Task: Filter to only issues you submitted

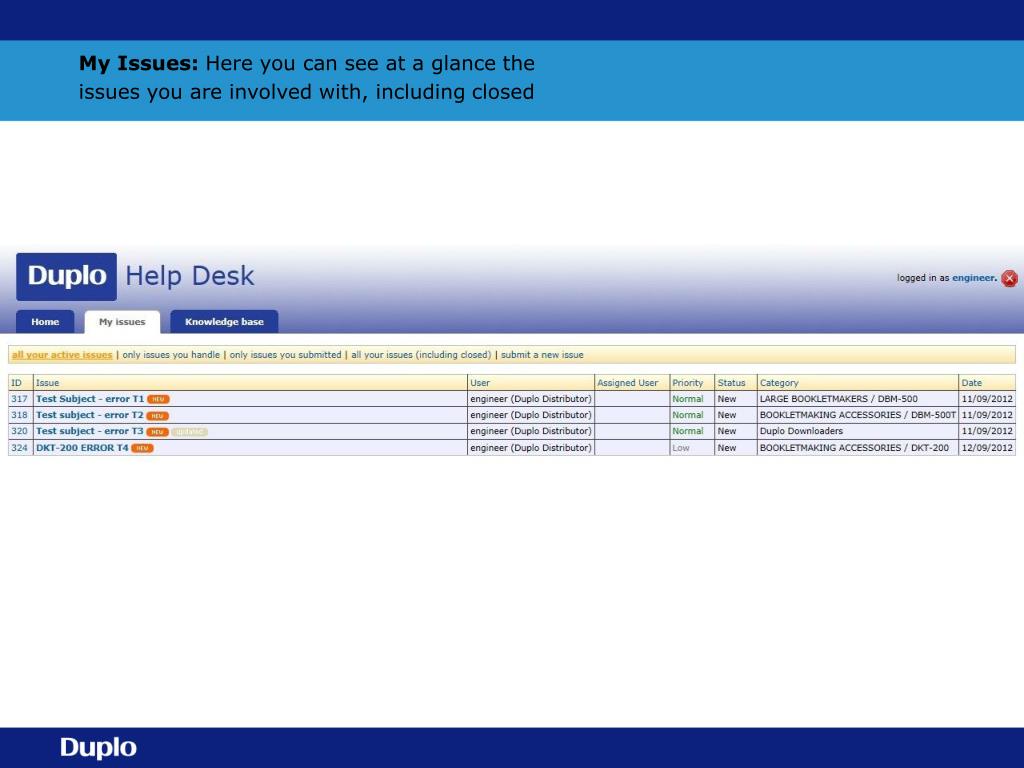Action: coord(285,355)
